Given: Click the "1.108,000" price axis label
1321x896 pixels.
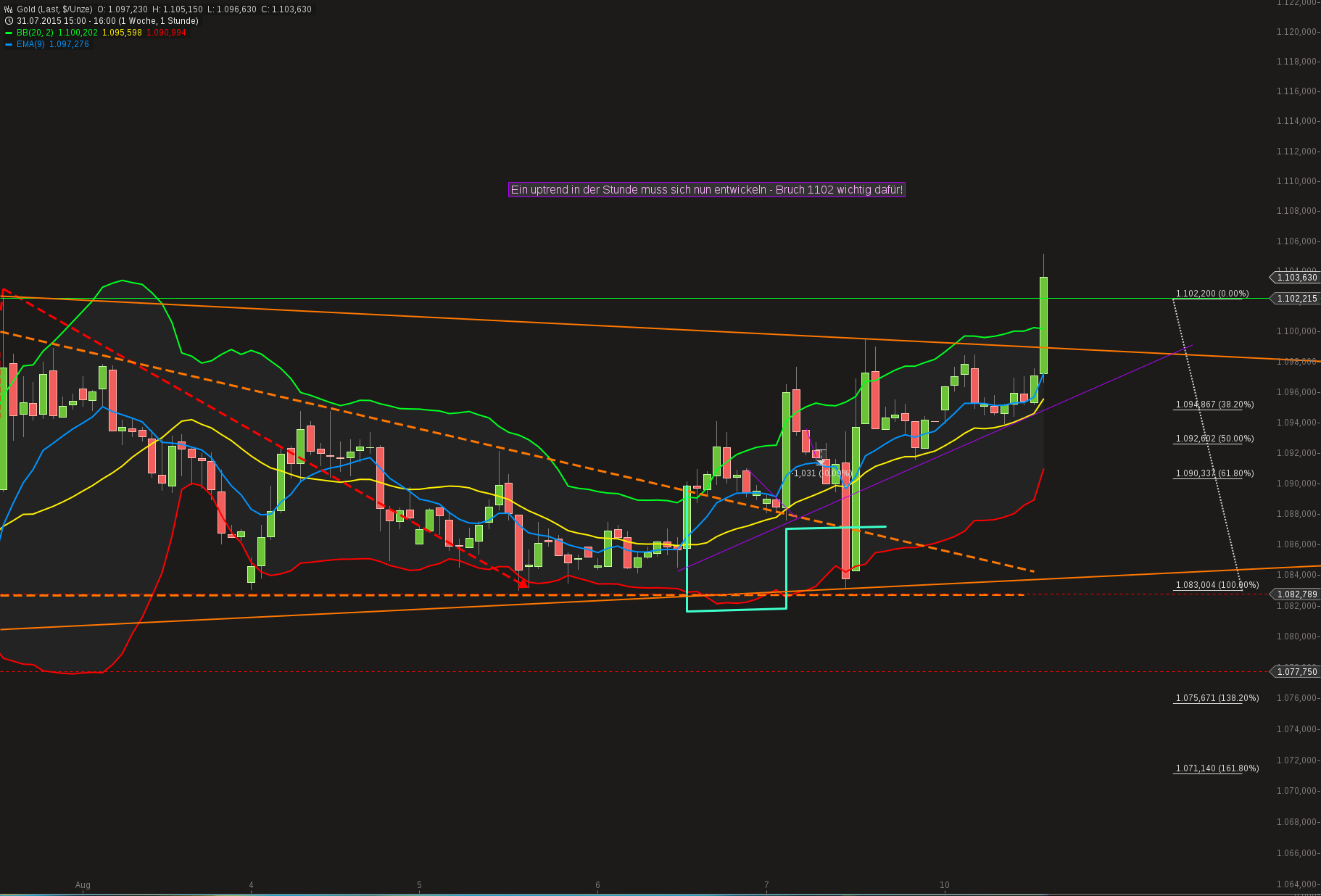Looking at the screenshot, I should (x=1296, y=211).
